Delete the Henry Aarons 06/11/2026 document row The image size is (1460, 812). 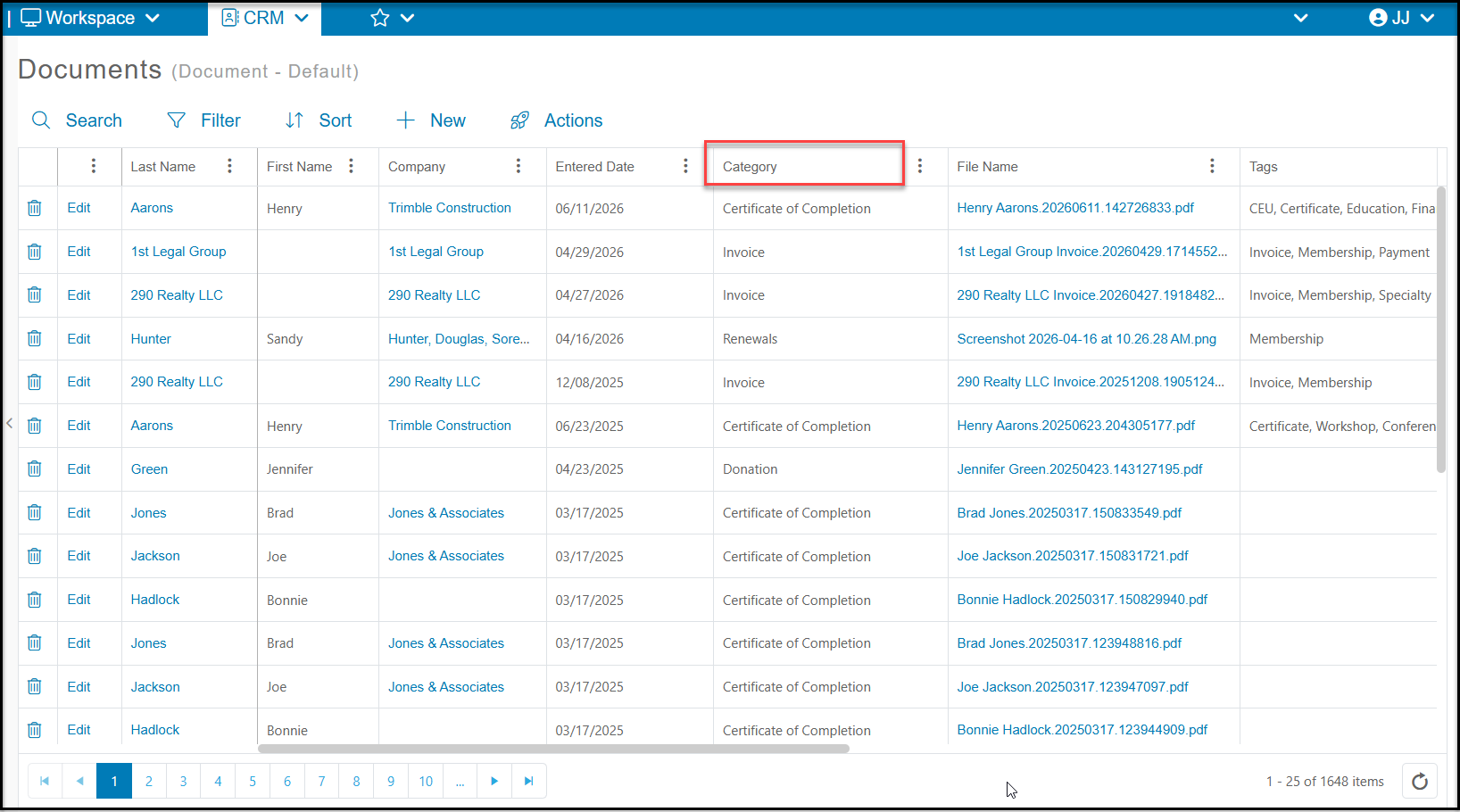35,208
